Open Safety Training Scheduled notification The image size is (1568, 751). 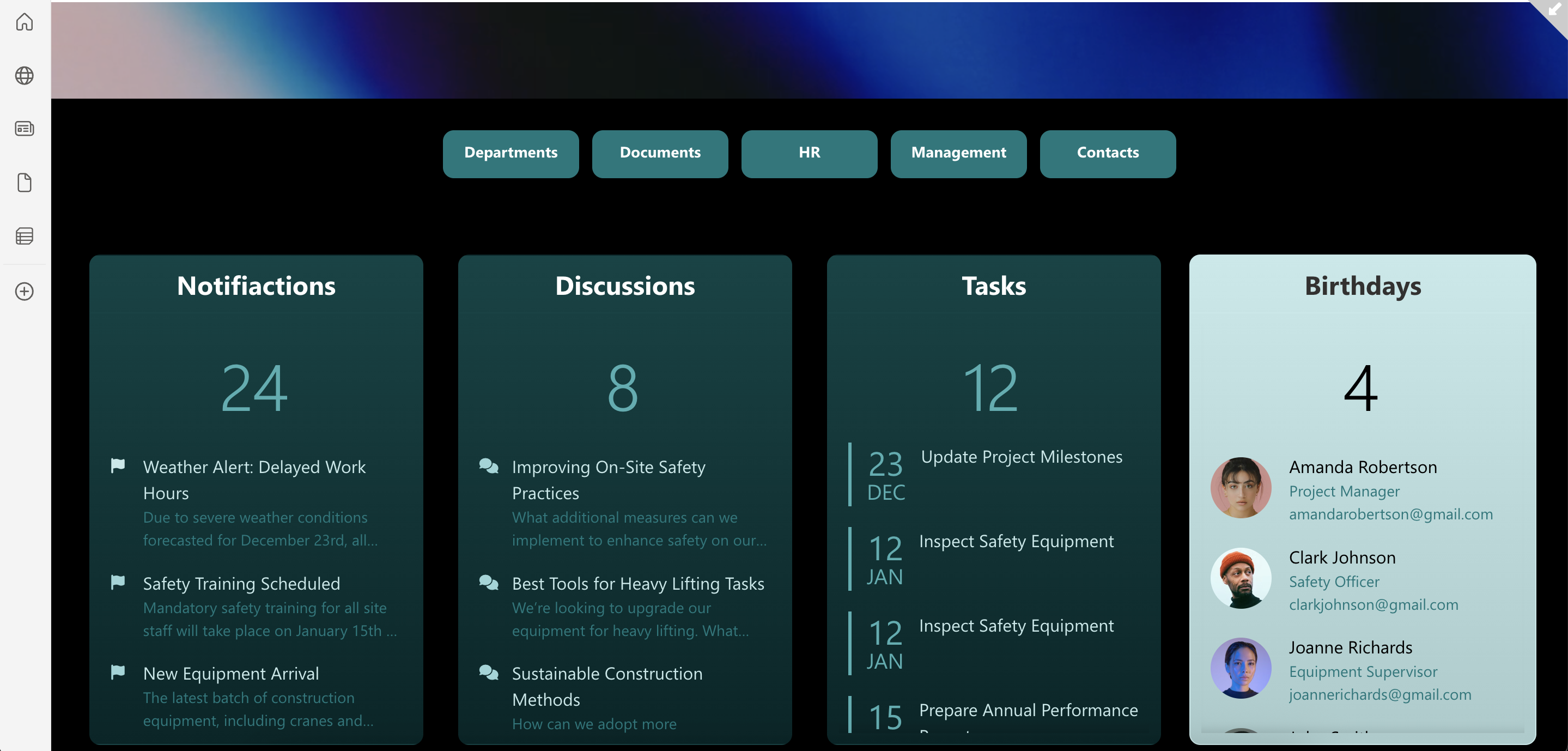pos(241,584)
